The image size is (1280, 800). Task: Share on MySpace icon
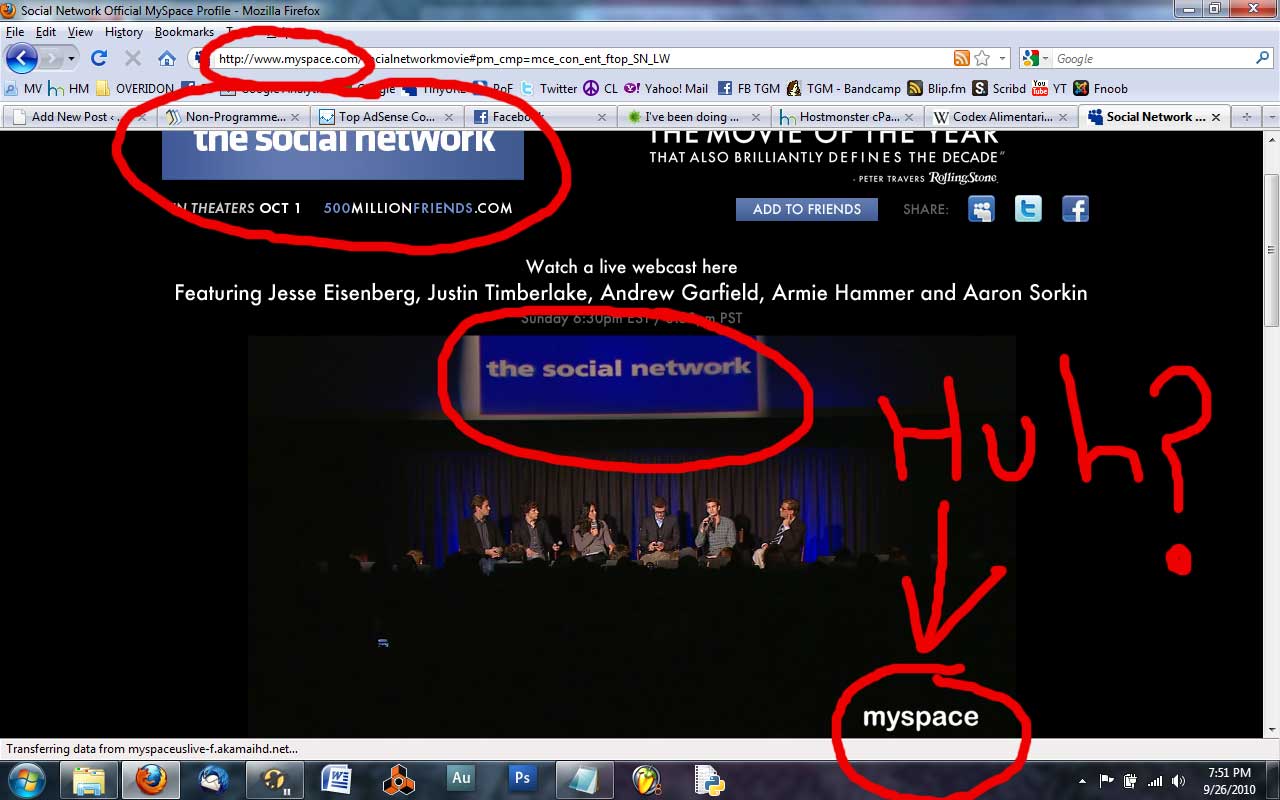[x=982, y=209]
